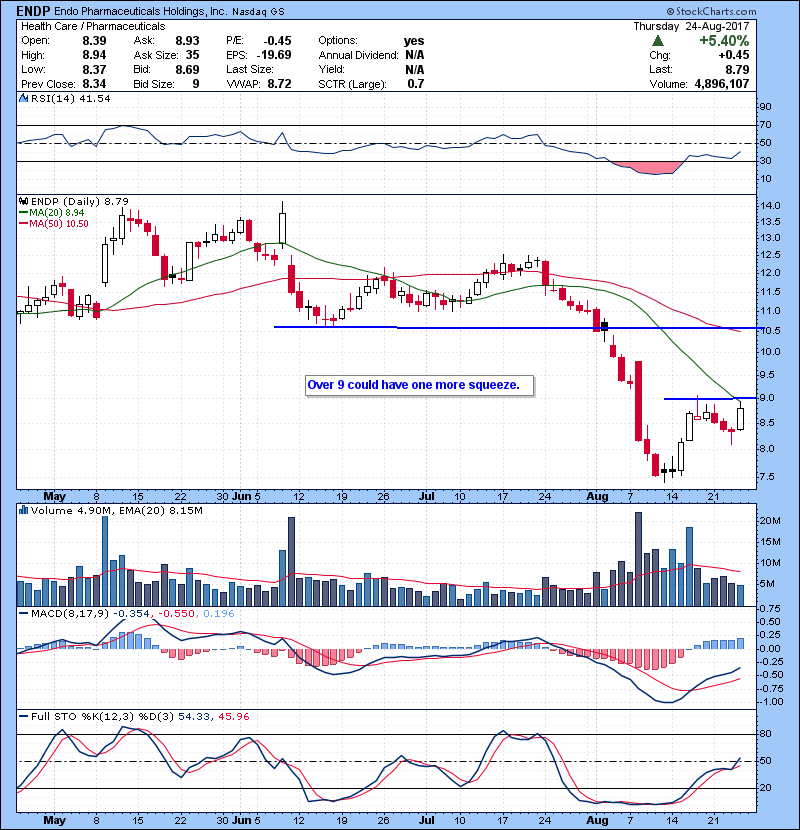Click the VWAP value 8.72
The image size is (800, 830).
coord(280,84)
